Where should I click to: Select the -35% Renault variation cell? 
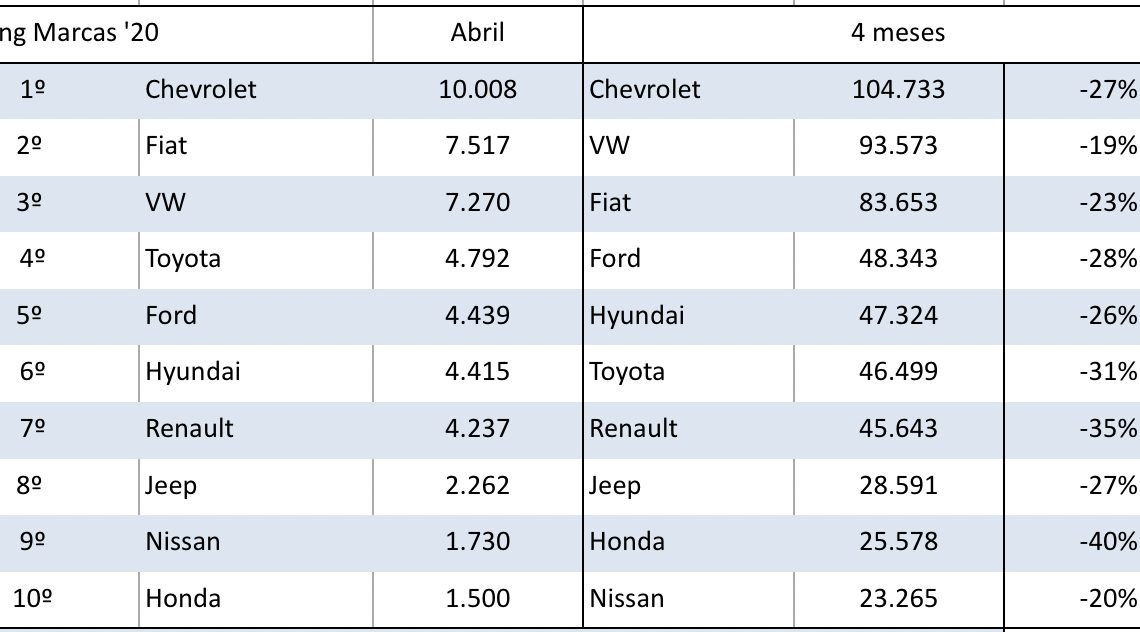pos(1108,428)
